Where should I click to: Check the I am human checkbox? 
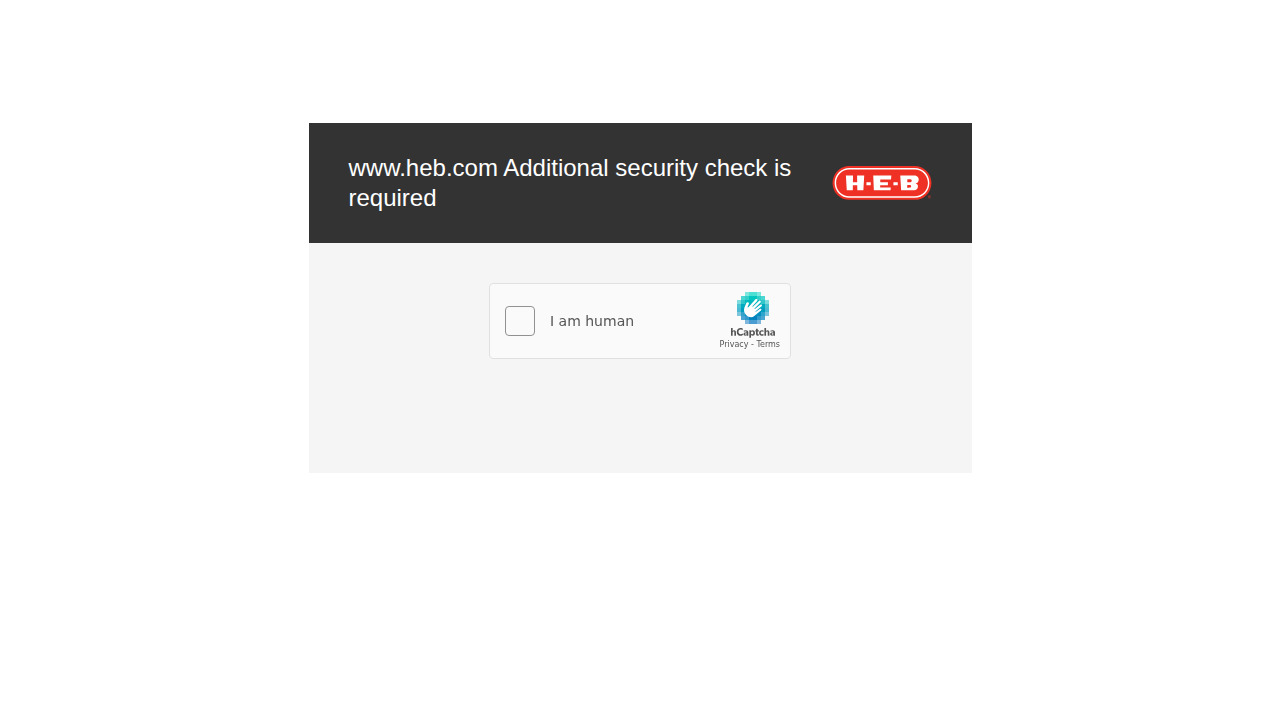point(520,321)
